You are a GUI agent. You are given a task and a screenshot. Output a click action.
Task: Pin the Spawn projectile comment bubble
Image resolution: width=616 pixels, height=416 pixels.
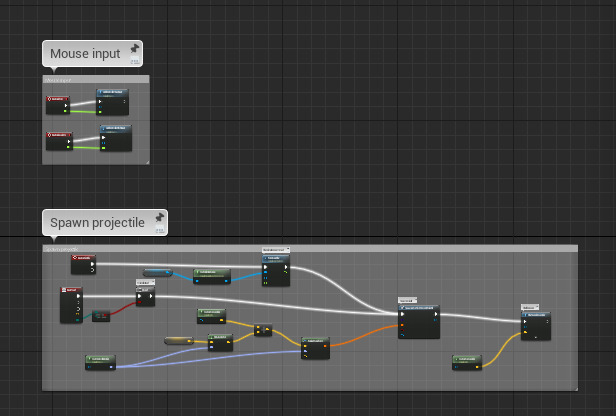pyautogui.click(x=159, y=217)
